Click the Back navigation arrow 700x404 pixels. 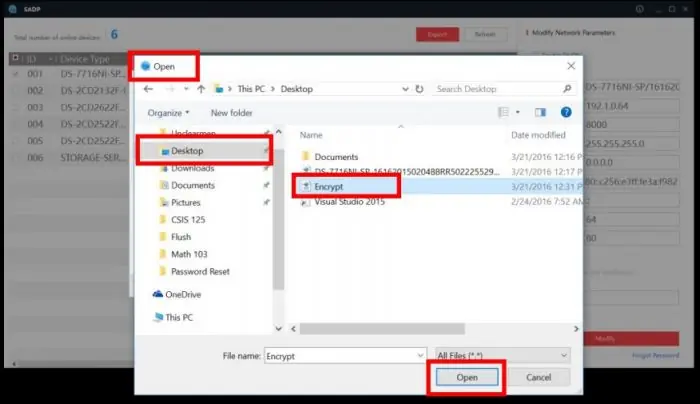pyautogui.click(x=149, y=89)
